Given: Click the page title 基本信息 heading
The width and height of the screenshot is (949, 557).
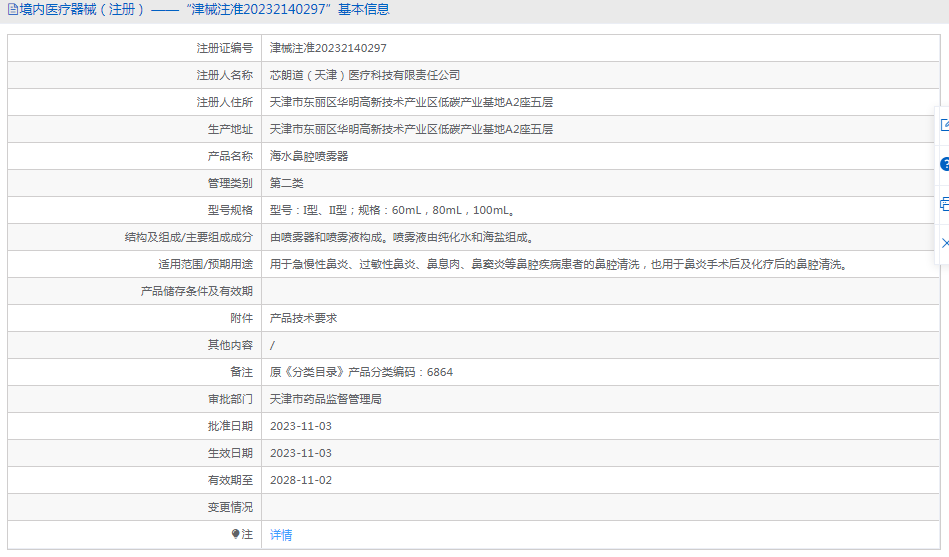Looking at the screenshot, I should (363, 10).
